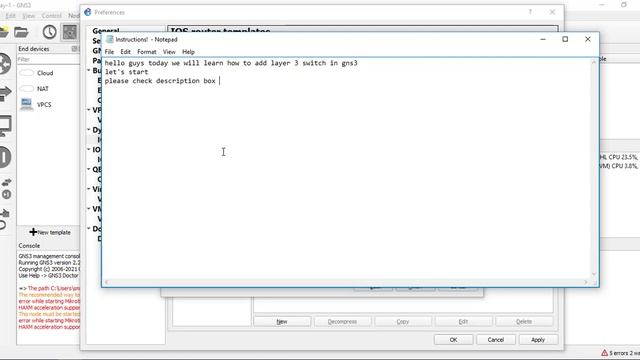
Task: Open the File menu in Notepad
Action: [x=109, y=52]
